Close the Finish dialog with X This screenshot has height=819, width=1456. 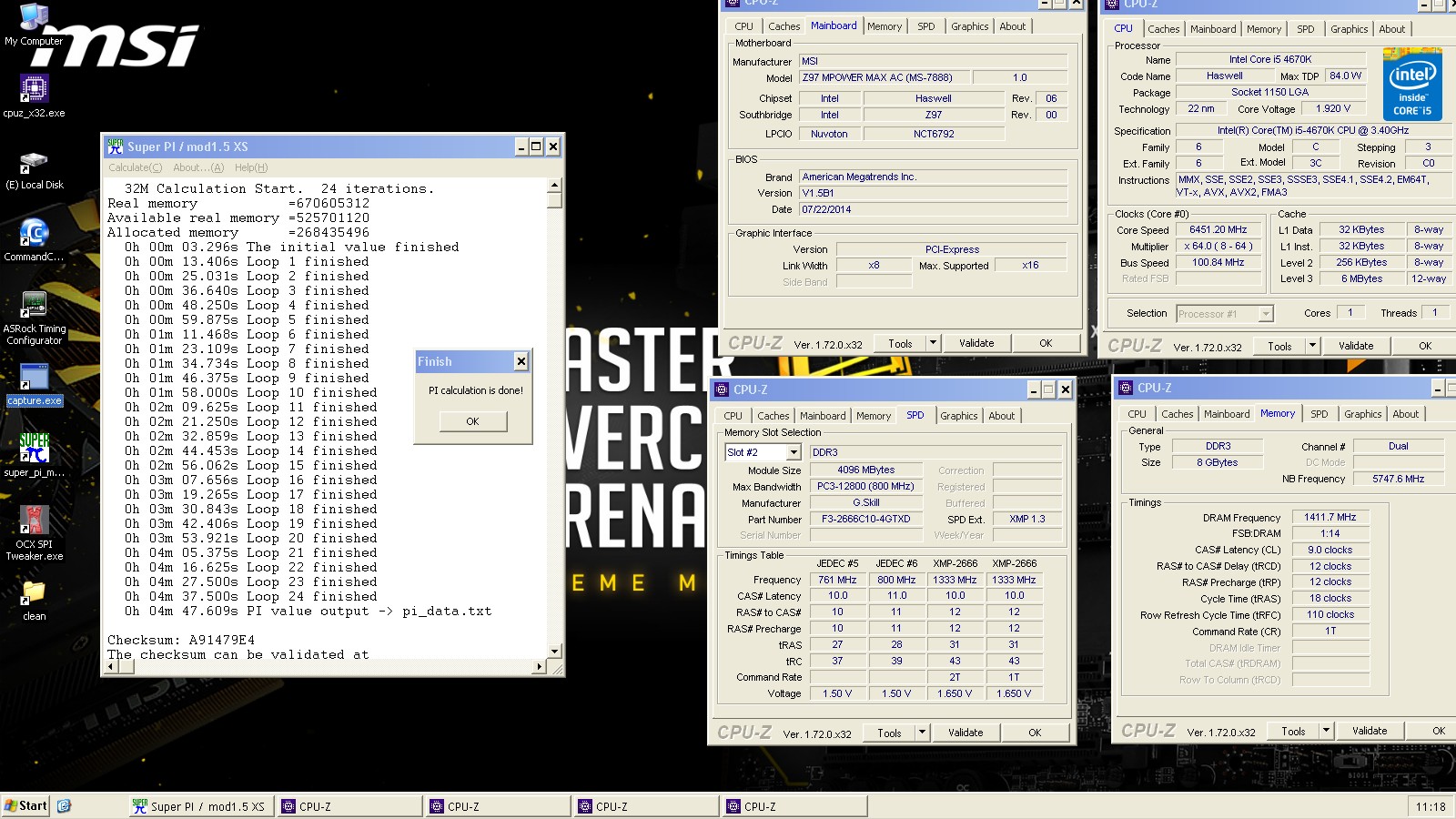click(x=521, y=361)
